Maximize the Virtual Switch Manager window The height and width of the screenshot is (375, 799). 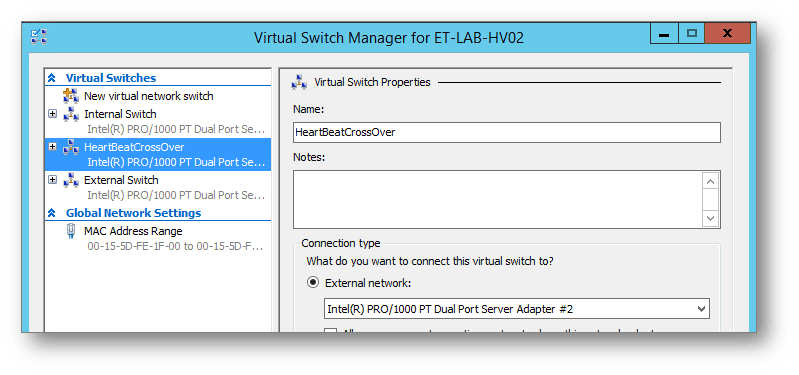(x=691, y=34)
